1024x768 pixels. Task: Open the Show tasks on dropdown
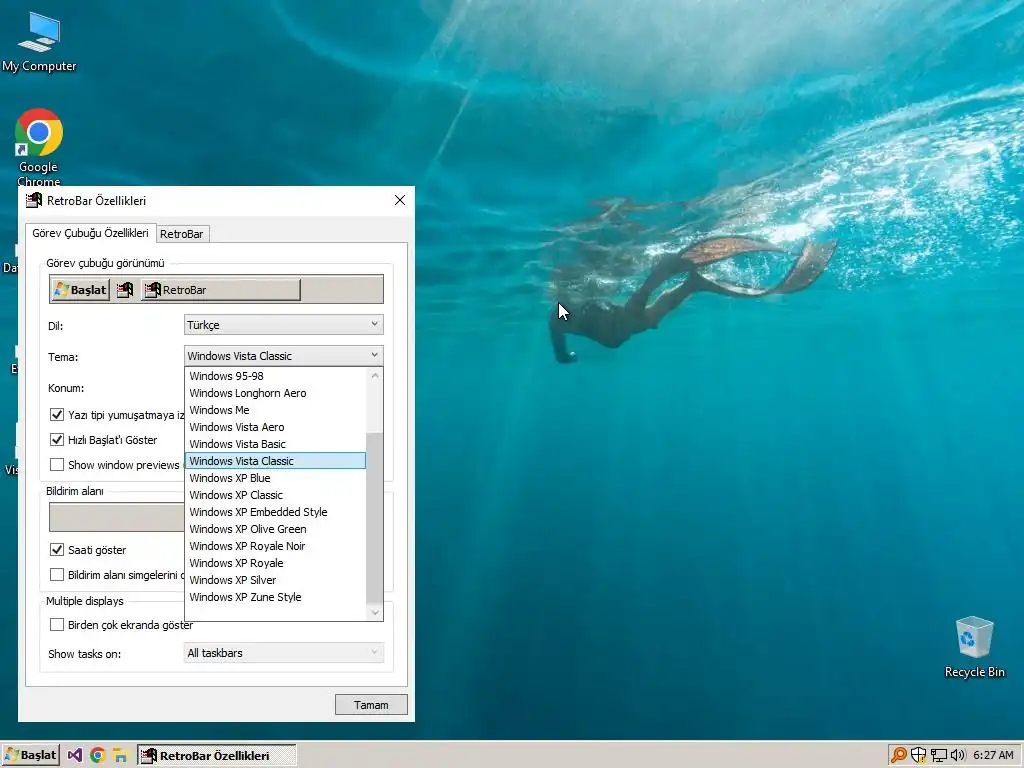pyautogui.click(x=283, y=652)
